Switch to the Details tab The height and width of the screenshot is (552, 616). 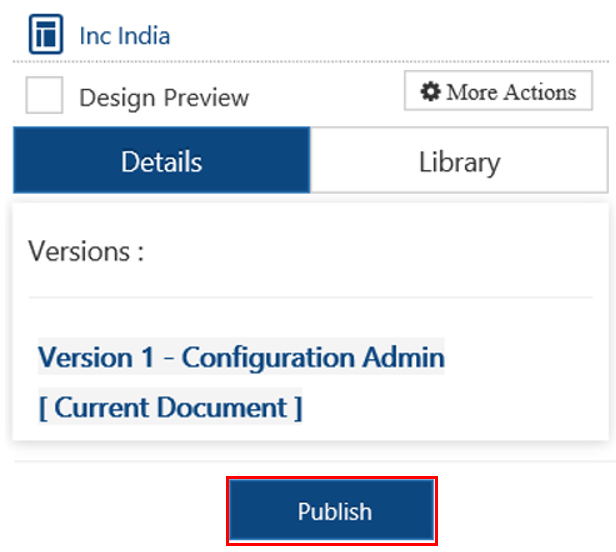pyautogui.click(x=162, y=161)
